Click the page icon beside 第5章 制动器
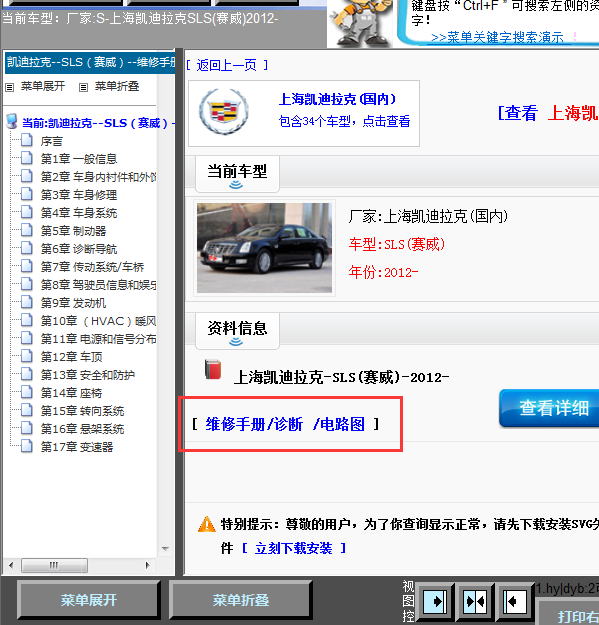This screenshot has height=625, width=599. click(x=27, y=230)
